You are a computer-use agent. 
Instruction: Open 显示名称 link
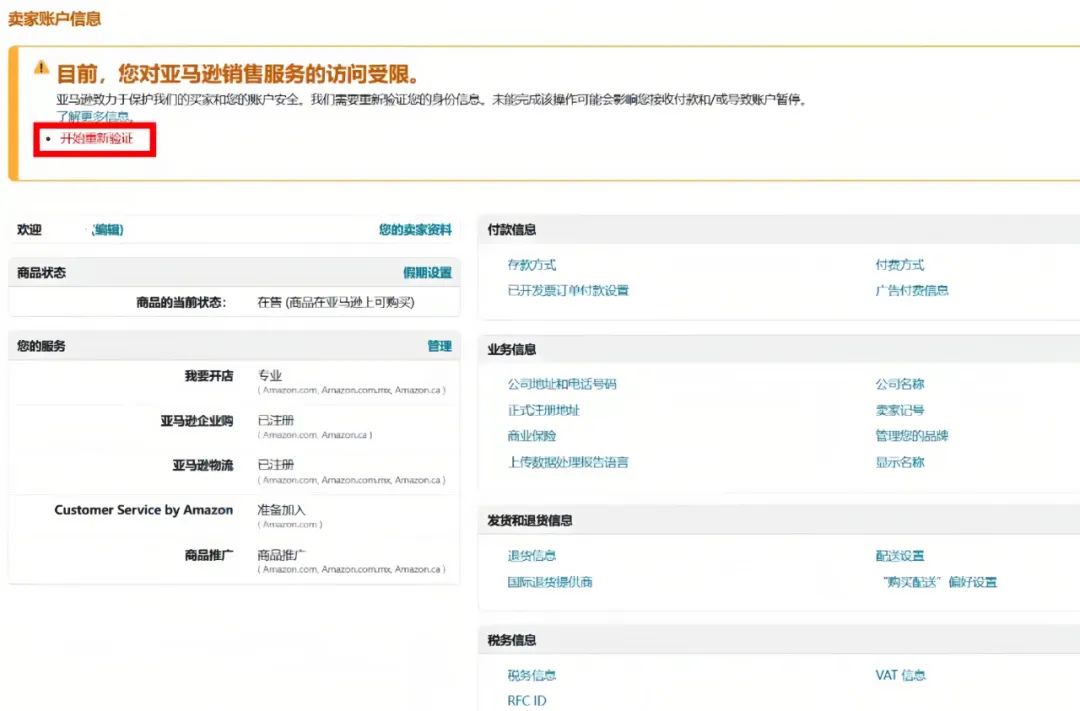(900, 462)
